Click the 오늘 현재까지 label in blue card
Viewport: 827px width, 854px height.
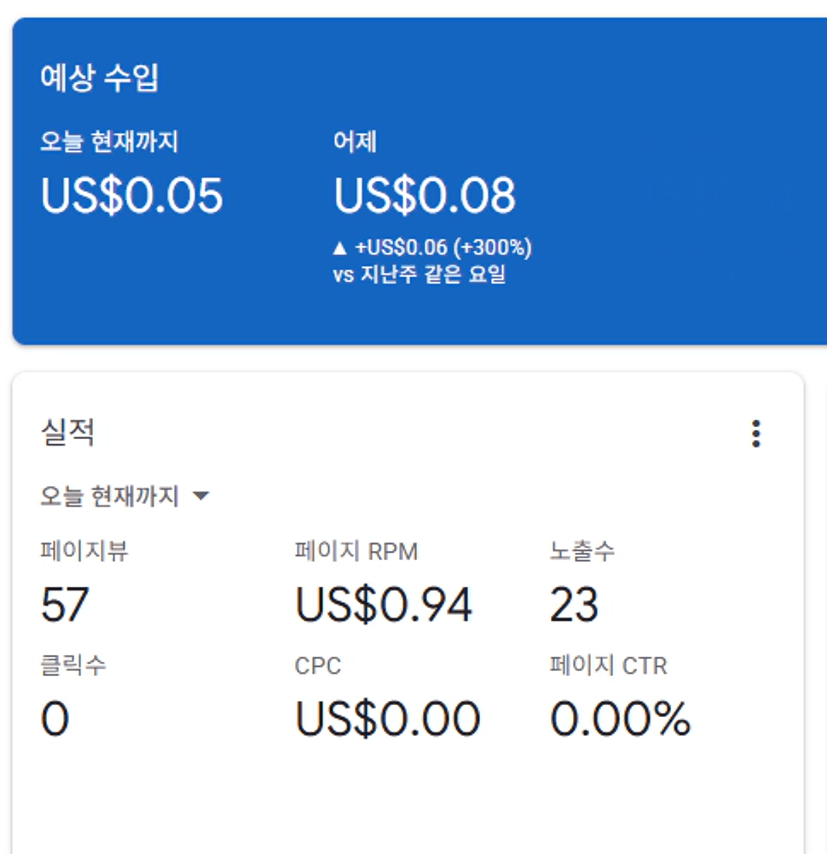110,142
